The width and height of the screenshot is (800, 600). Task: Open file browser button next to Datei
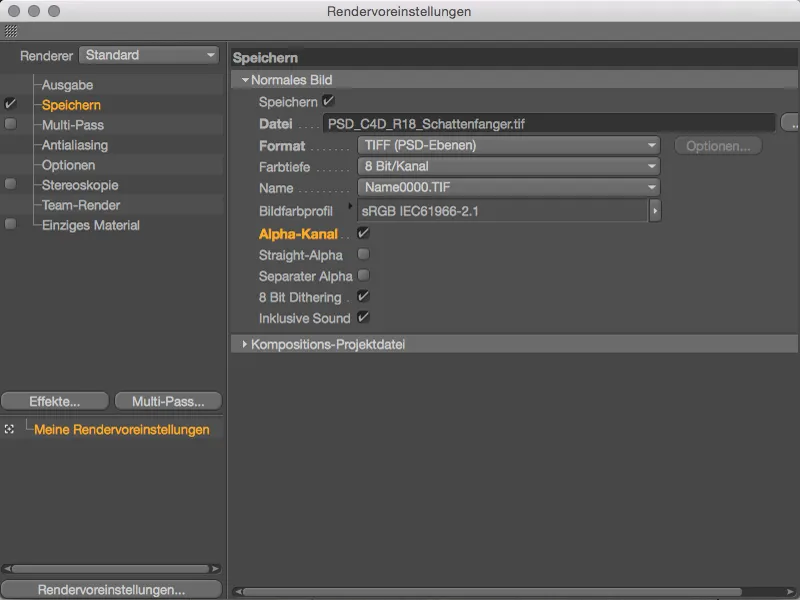click(790, 123)
